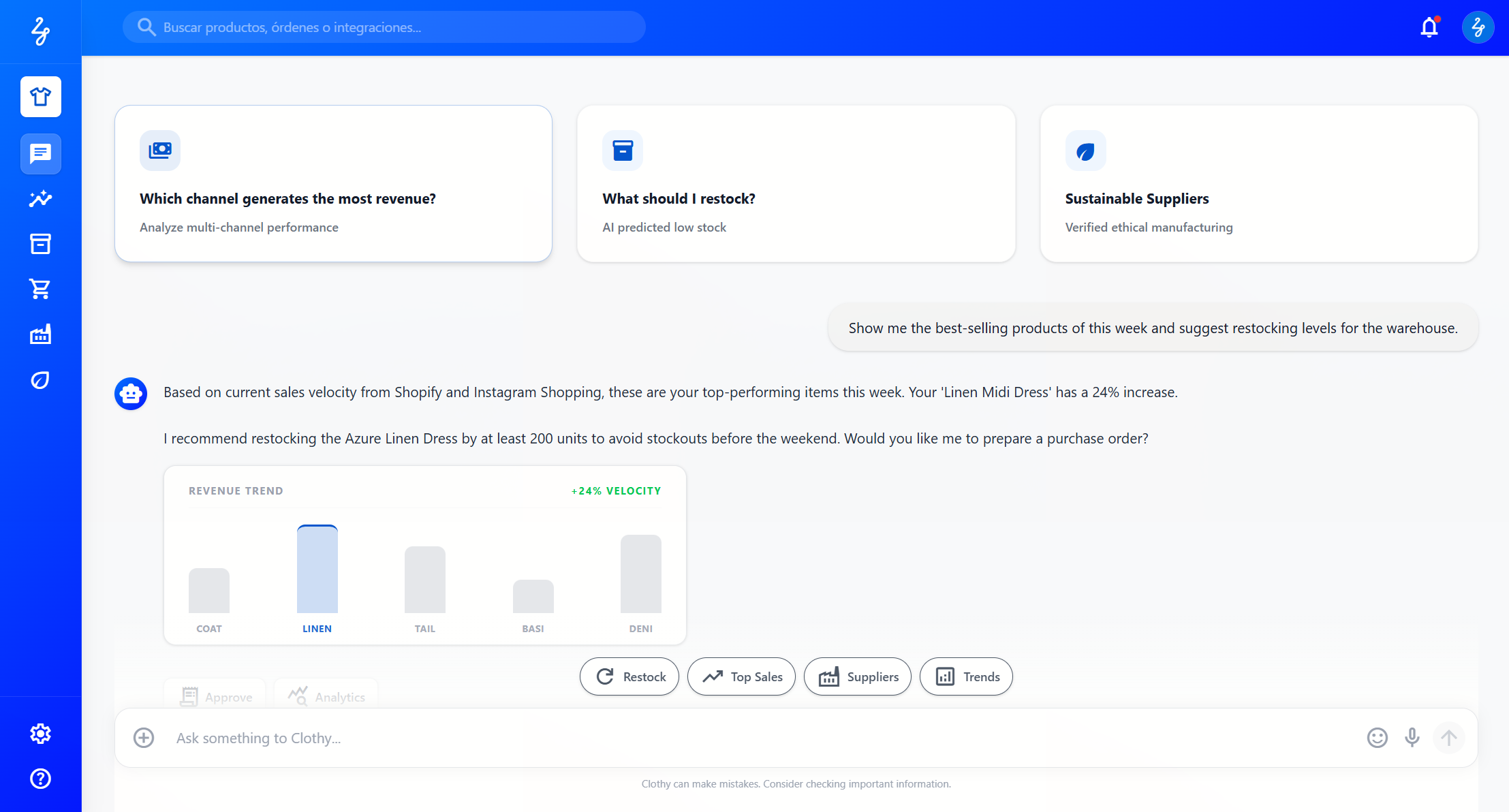Focus the Buscar productos search field
This screenshot has height=812, width=1509.
[384, 27]
